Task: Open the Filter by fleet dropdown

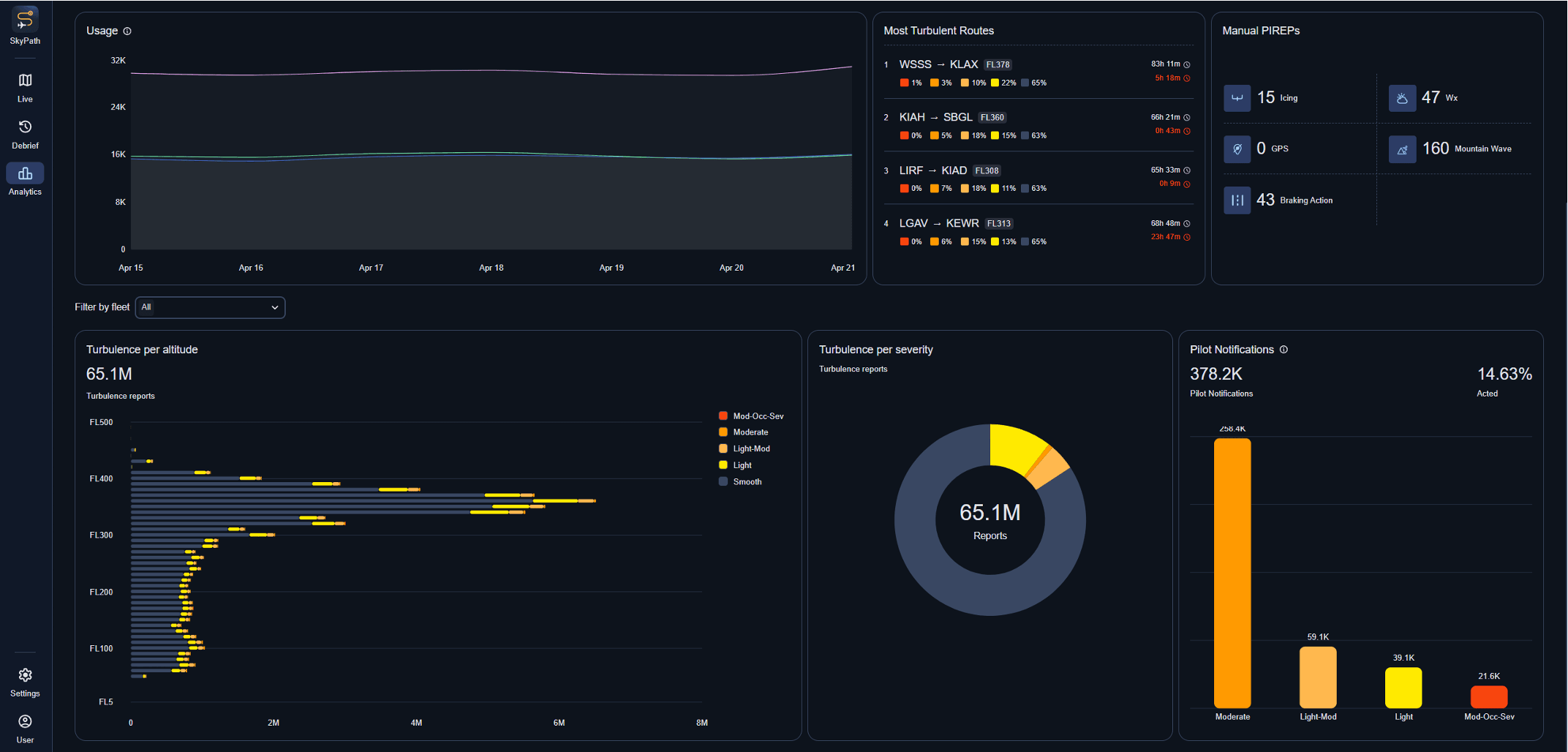Action: click(x=210, y=307)
